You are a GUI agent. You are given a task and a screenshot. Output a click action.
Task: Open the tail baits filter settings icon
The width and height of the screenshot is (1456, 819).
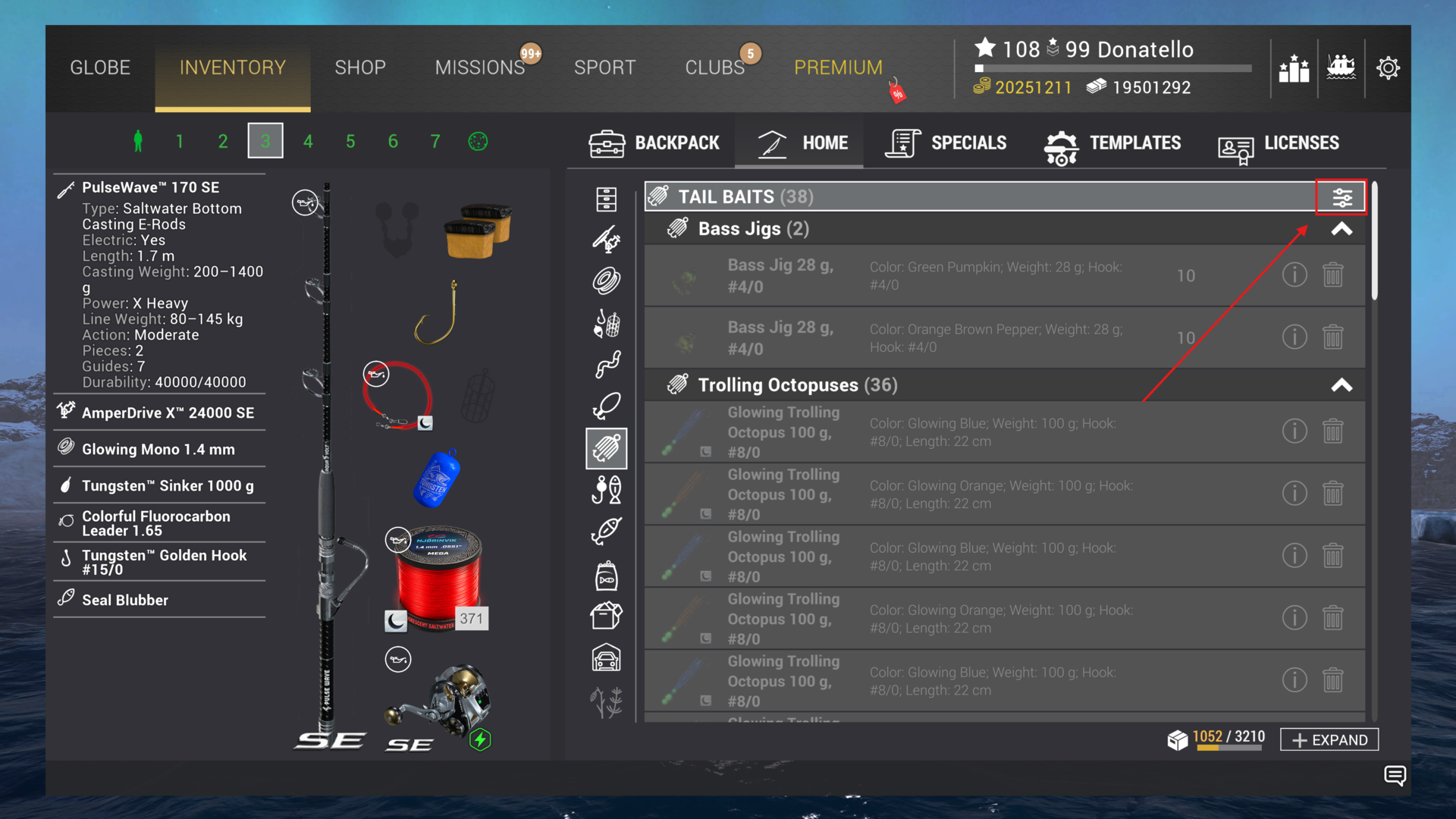[1341, 198]
